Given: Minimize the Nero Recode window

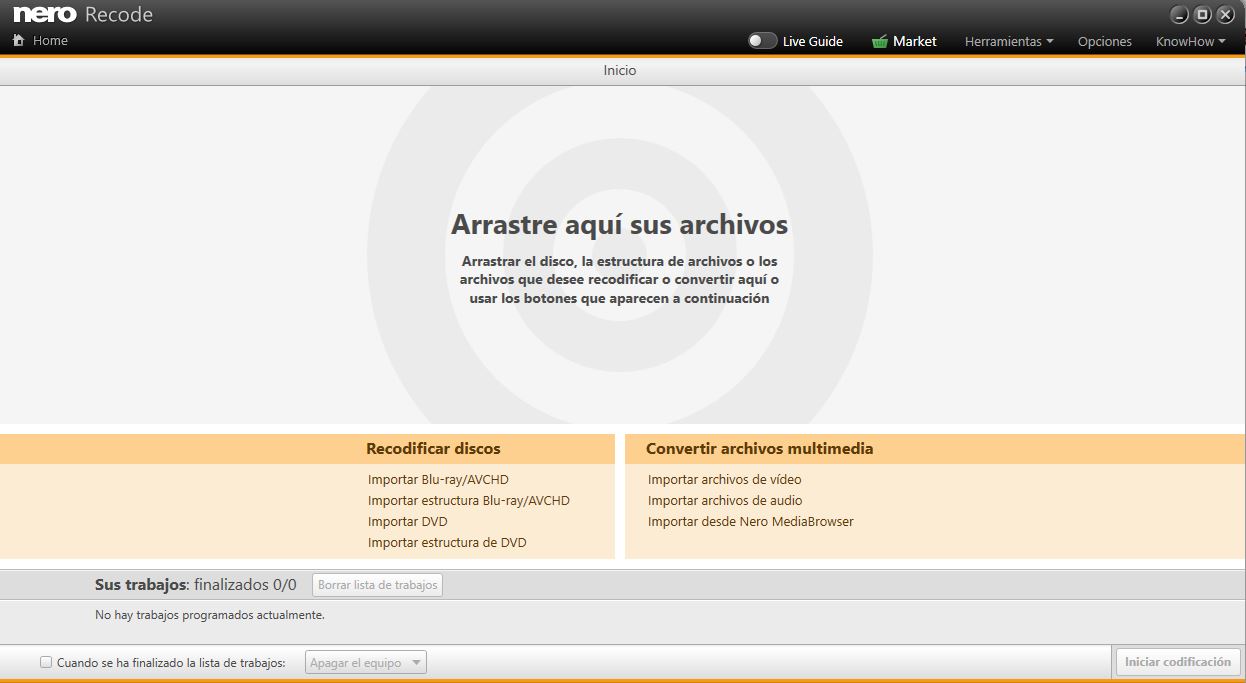Looking at the screenshot, I should (x=1180, y=15).
